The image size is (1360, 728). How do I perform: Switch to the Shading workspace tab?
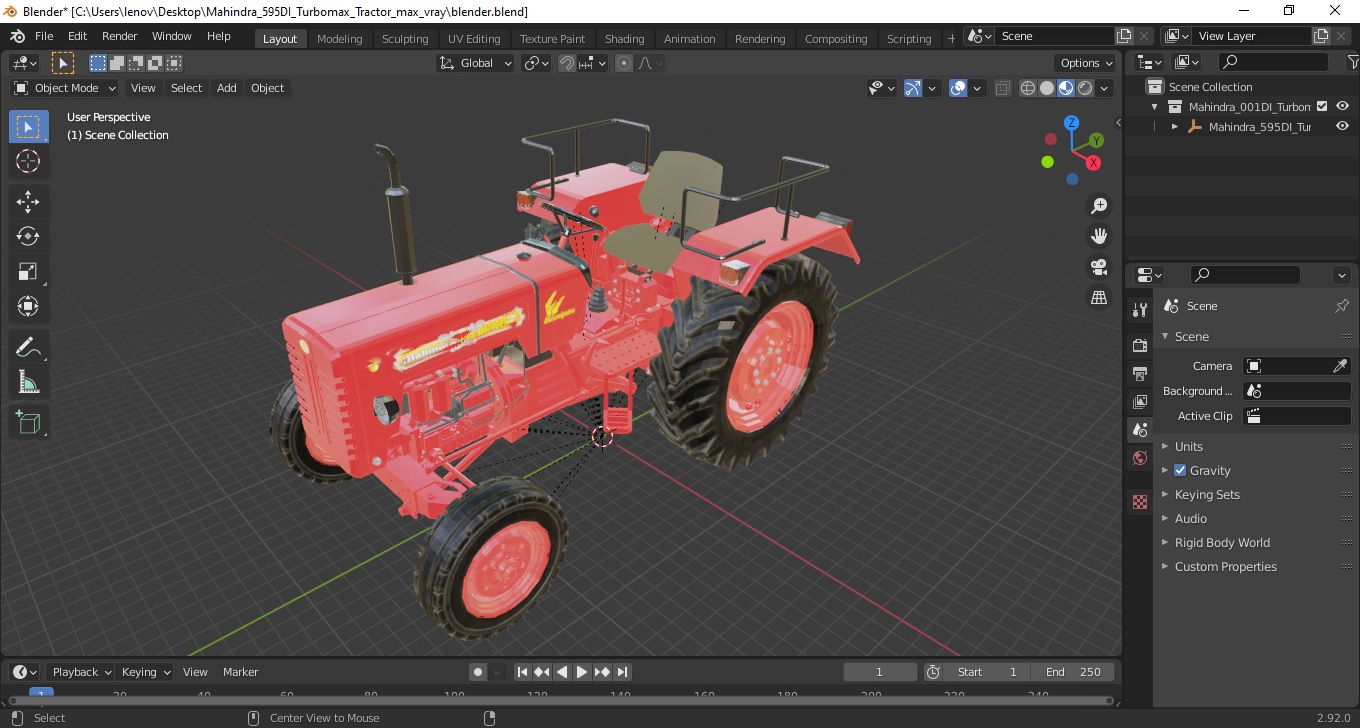click(x=624, y=39)
